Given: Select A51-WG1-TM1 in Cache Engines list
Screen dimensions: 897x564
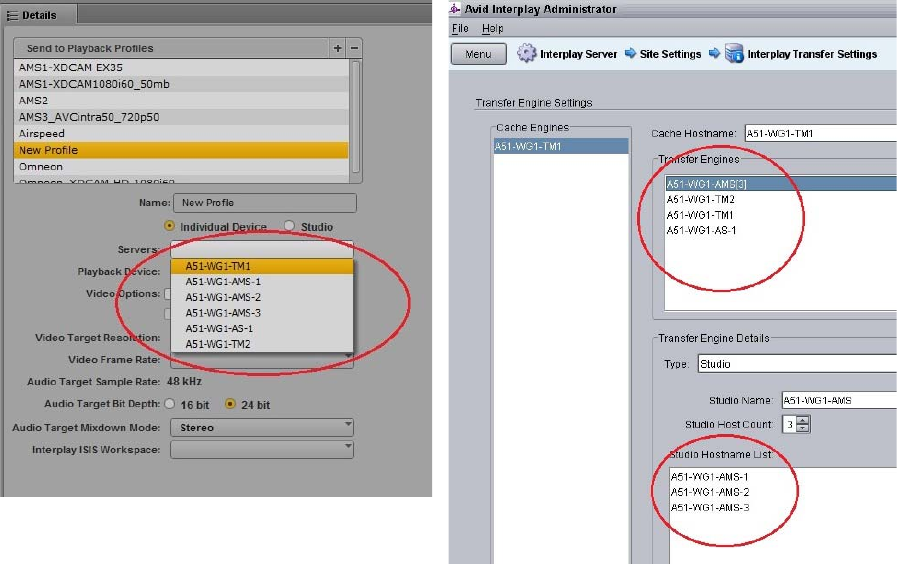Looking at the screenshot, I should tap(561, 146).
